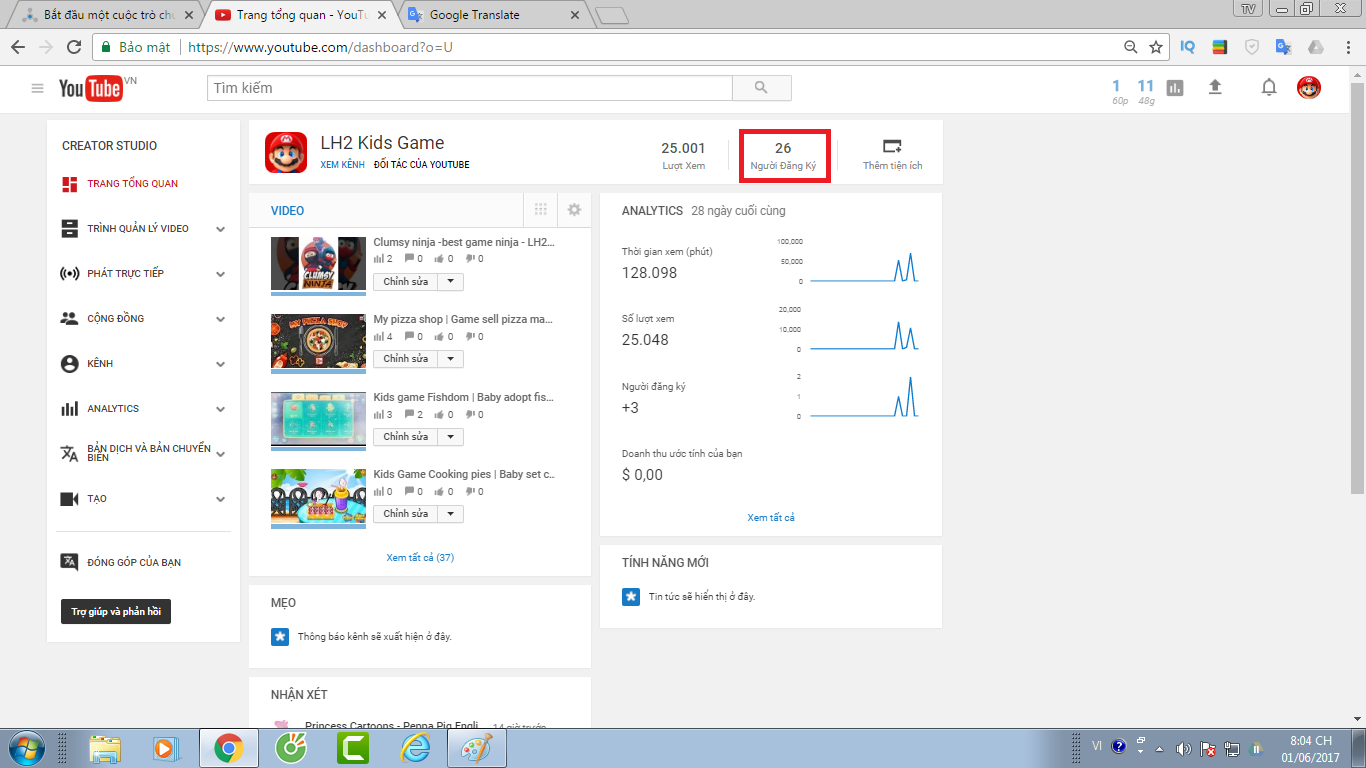Click the Tìm kiếm search field

pyautogui.click(x=470, y=88)
